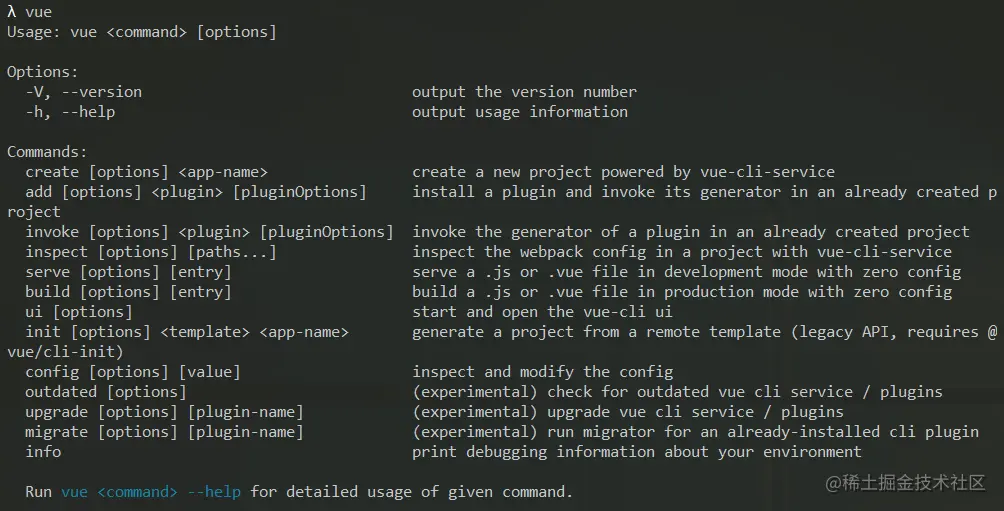1004x511 pixels.
Task: Click the "build" command name
Action: point(47,292)
